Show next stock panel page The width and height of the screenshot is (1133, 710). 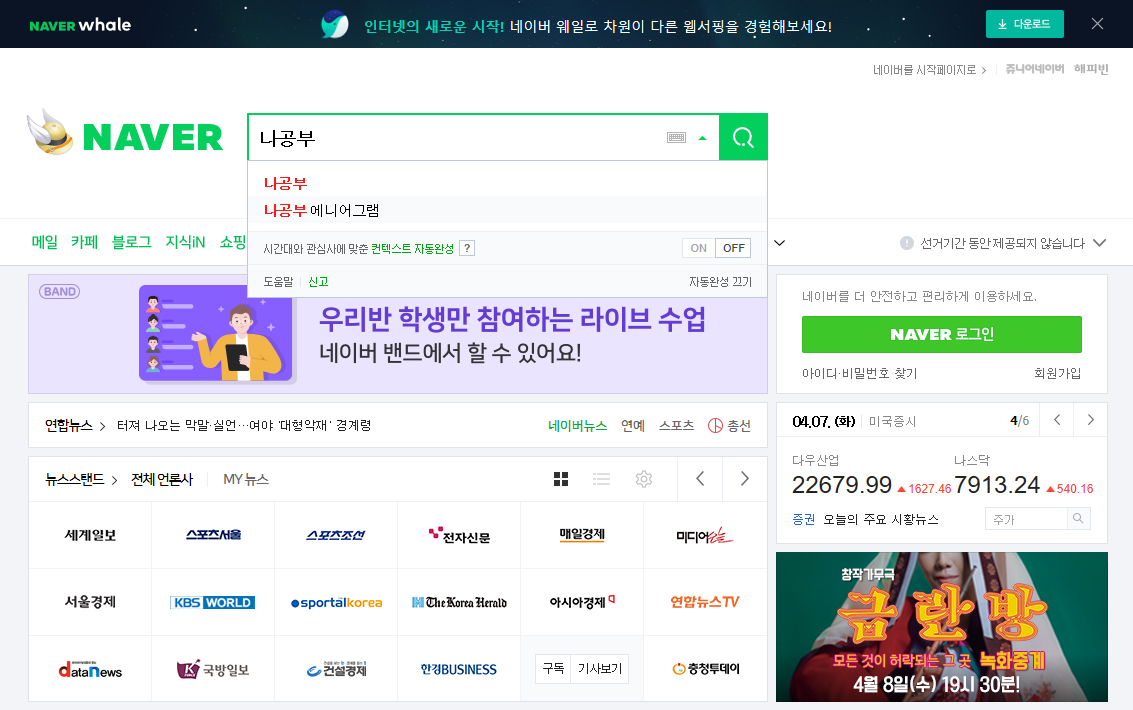click(x=1090, y=420)
